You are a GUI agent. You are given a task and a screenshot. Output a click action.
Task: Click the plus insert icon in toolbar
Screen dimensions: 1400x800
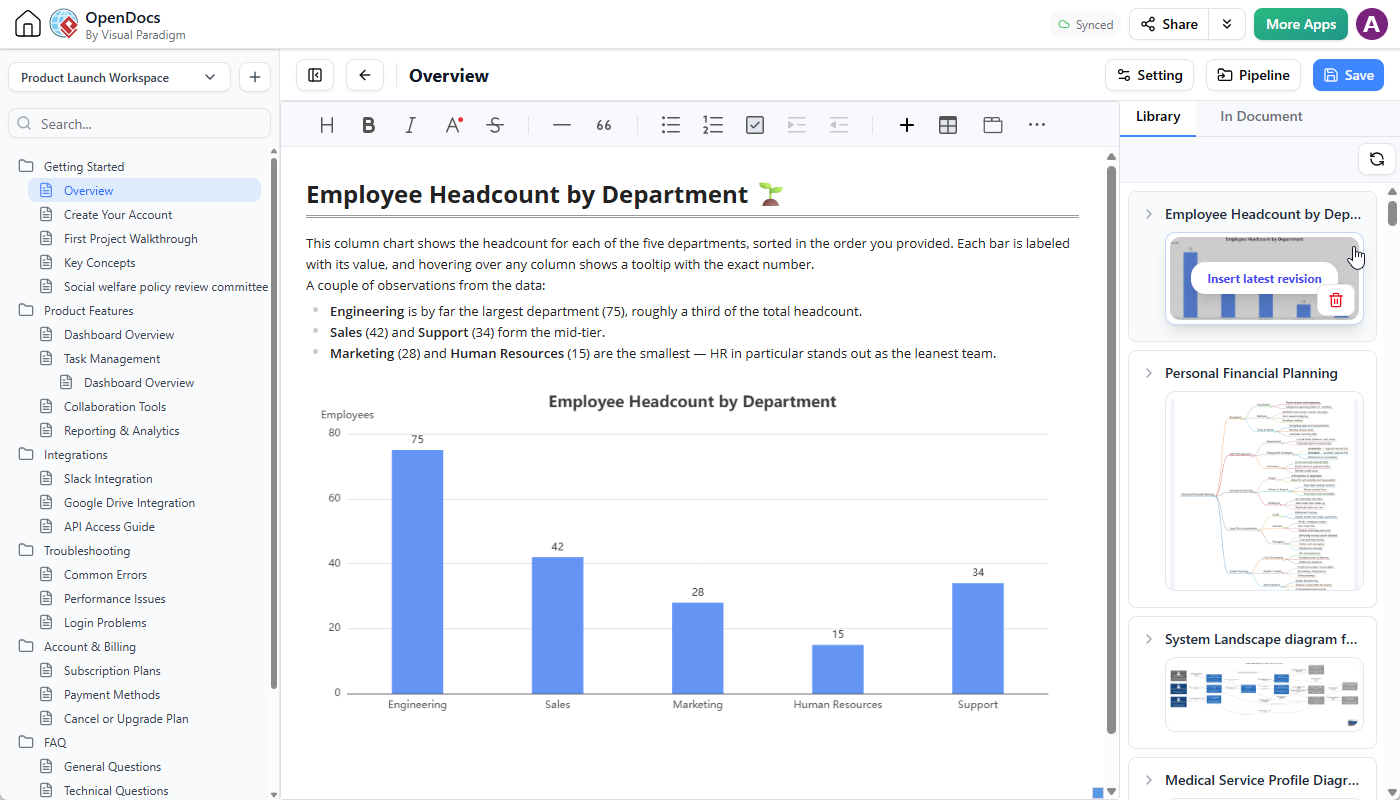click(x=907, y=125)
